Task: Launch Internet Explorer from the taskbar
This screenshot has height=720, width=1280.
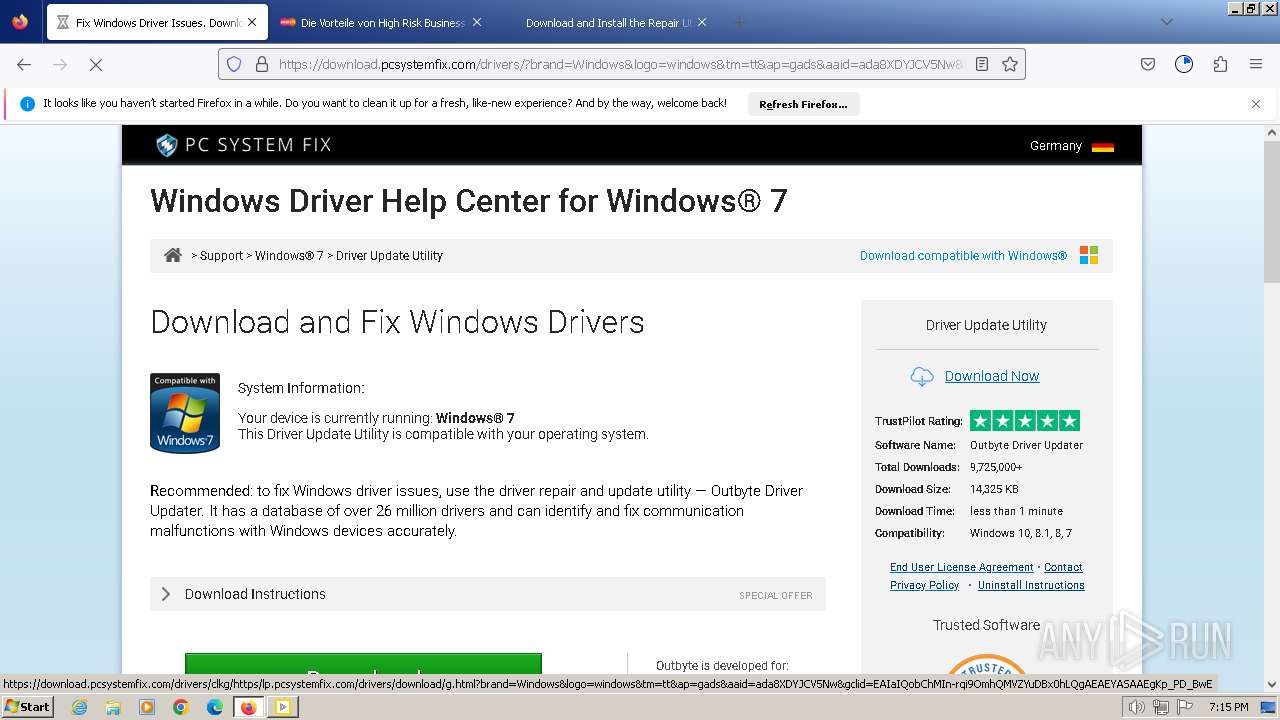Action: pyautogui.click(x=79, y=707)
